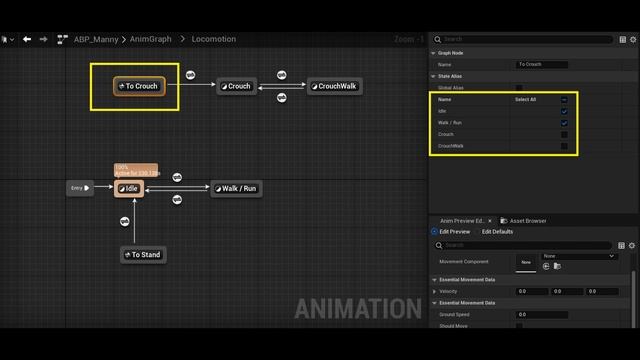
Task: Open Details panel settings gear
Action: 633,40
